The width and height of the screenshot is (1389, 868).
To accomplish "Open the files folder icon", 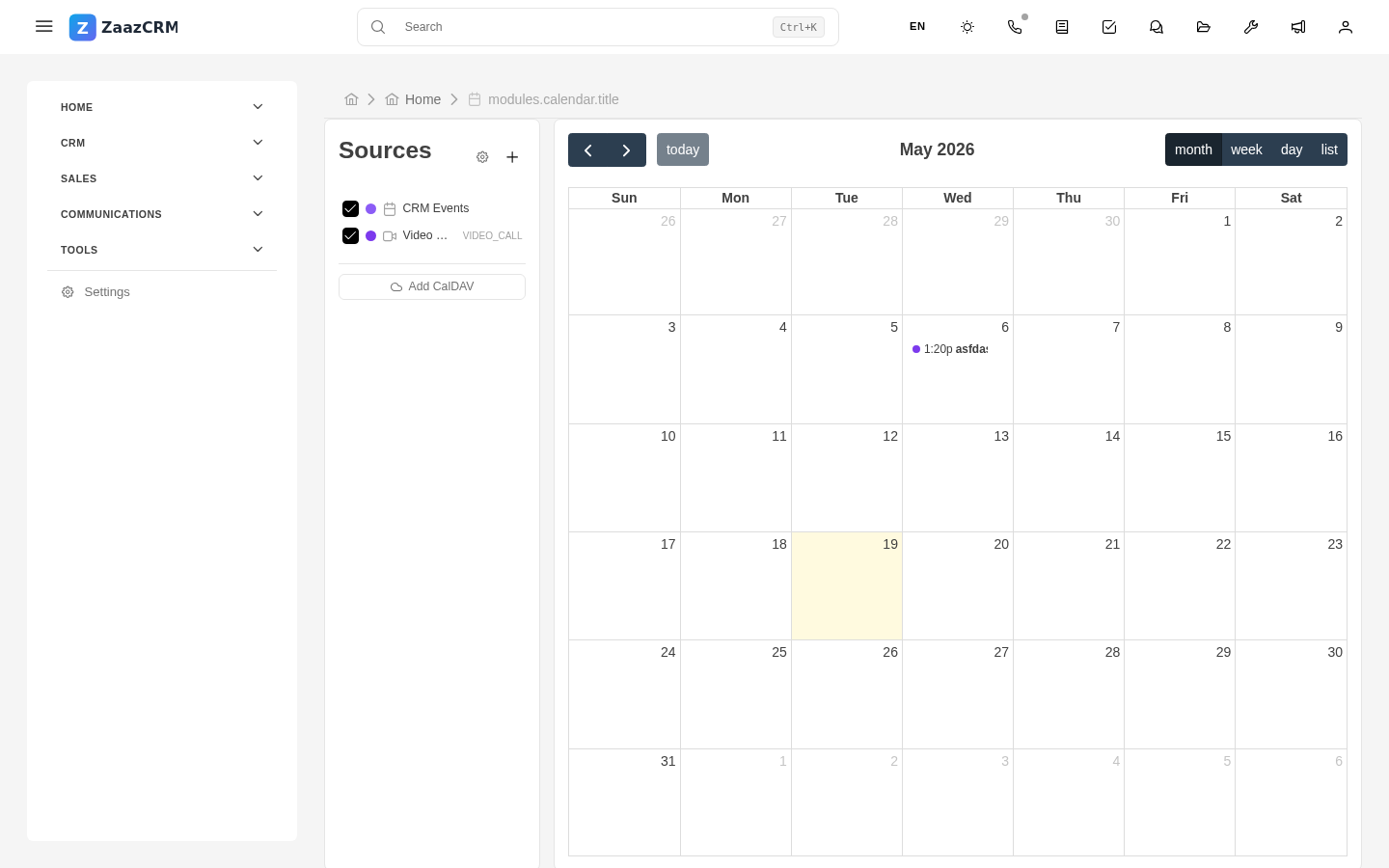I will pyautogui.click(x=1204, y=27).
